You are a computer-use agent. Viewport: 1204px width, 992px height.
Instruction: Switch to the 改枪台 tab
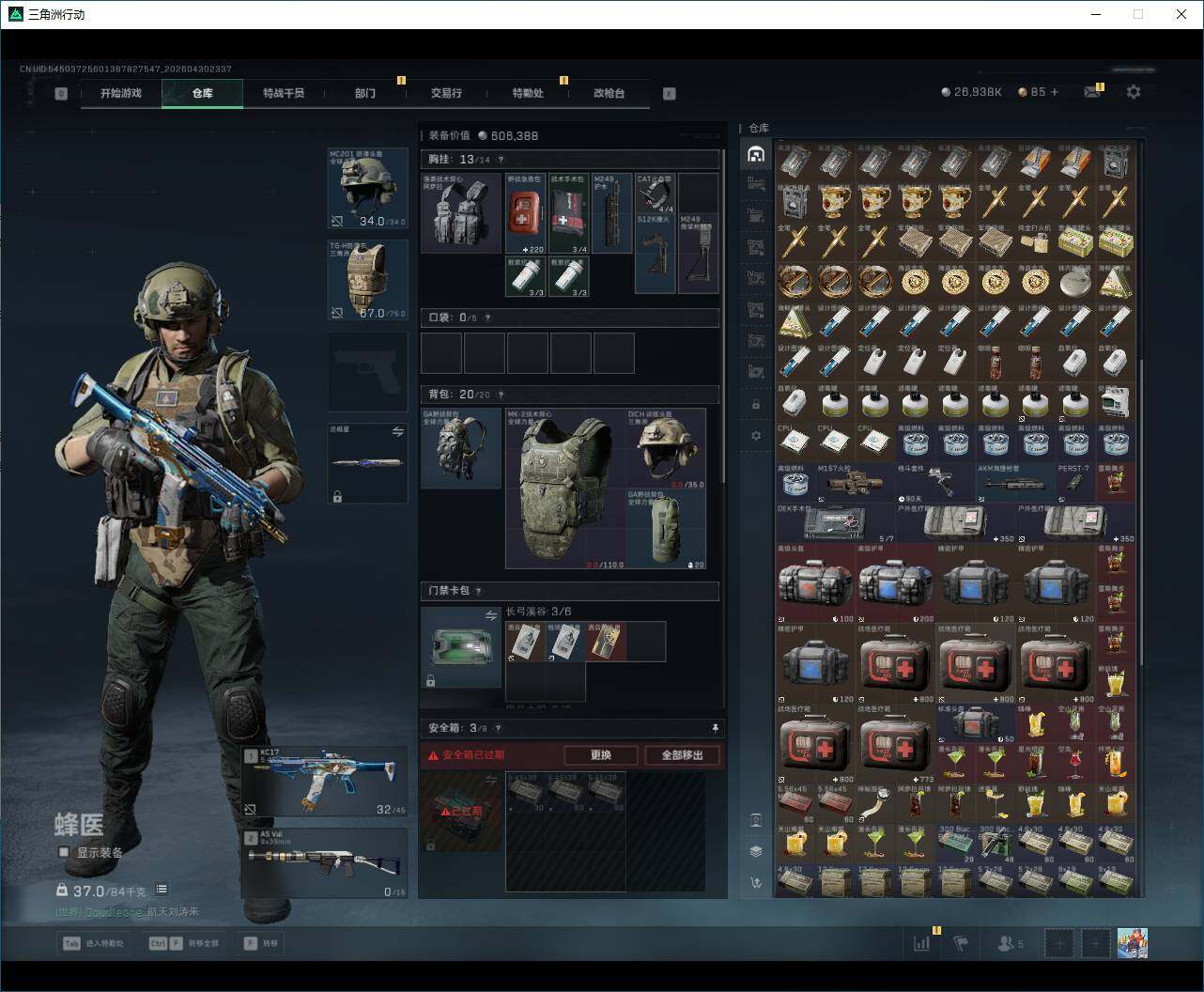pos(609,93)
